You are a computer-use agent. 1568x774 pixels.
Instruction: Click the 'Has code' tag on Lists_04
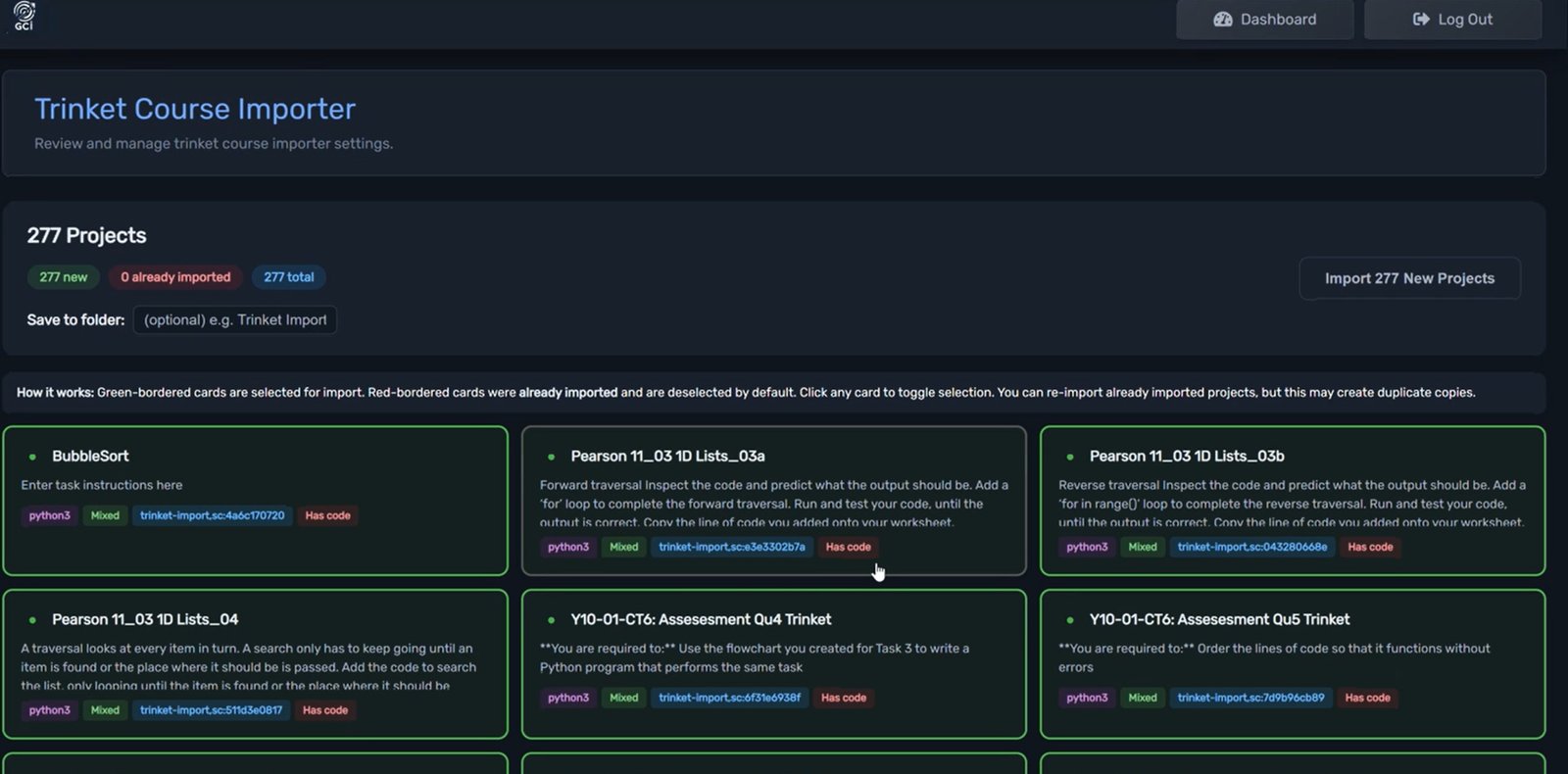[x=325, y=710]
